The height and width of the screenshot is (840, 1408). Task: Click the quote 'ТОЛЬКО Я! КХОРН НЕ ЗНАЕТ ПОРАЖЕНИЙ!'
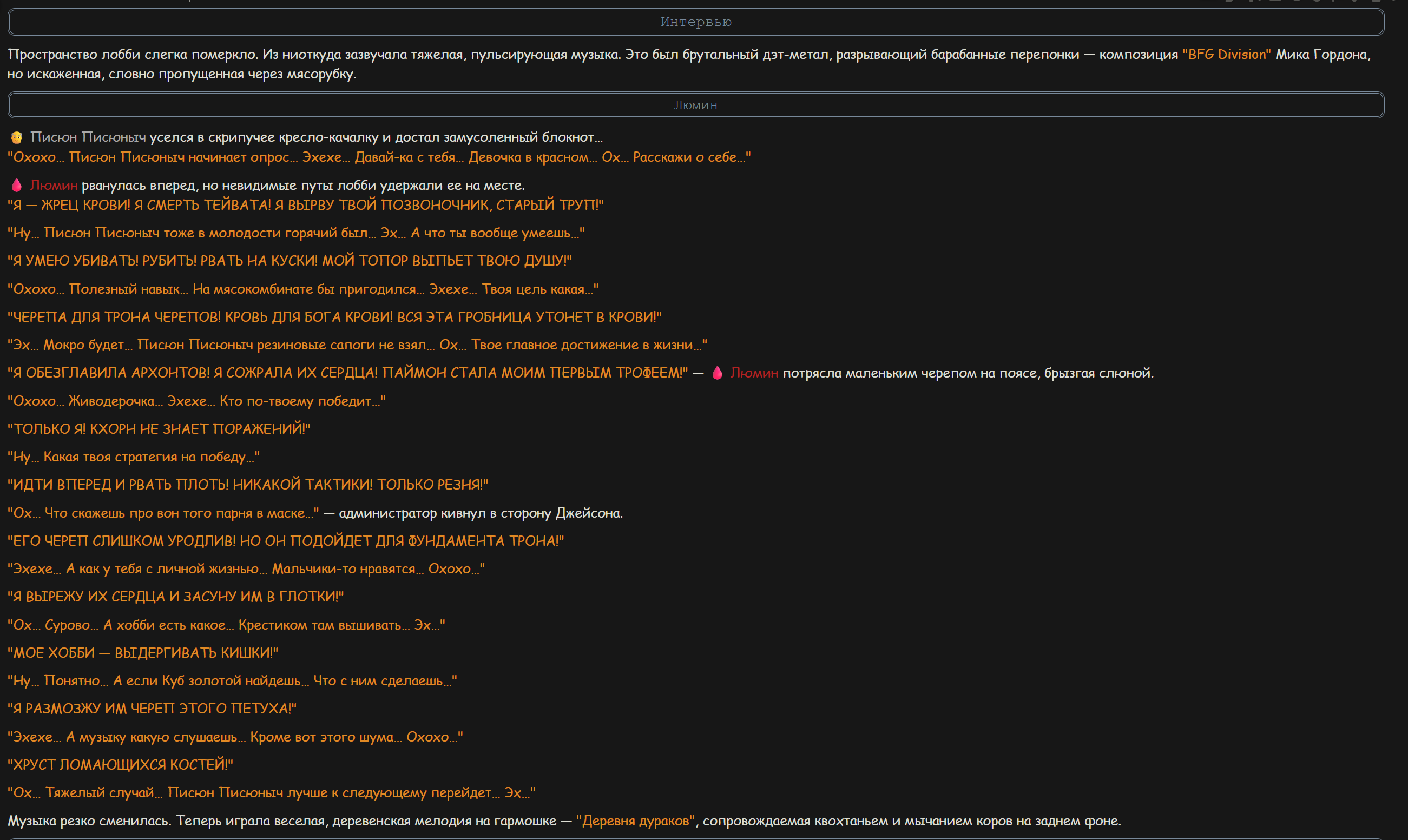coord(159,429)
